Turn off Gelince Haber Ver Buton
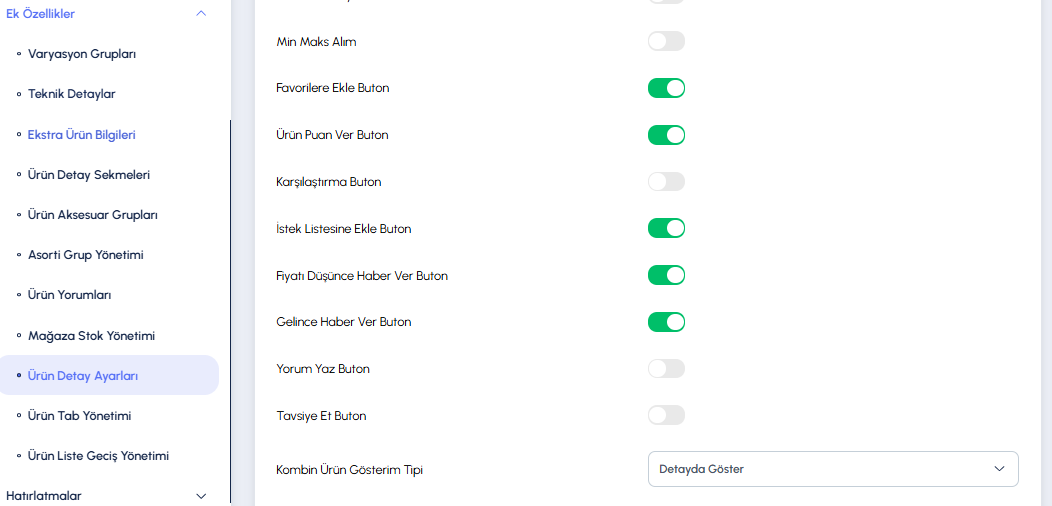1052x506 pixels. tap(666, 322)
